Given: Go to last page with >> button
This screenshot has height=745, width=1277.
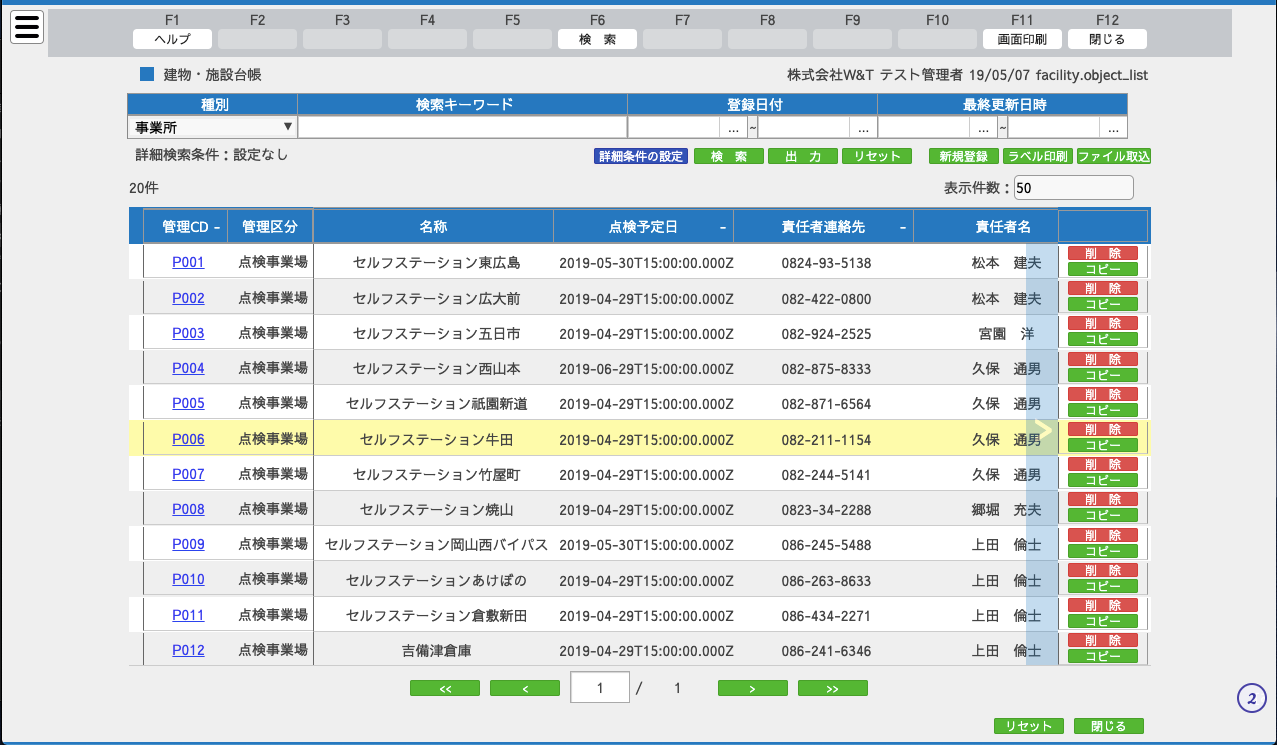Looking at the screenshot, I should 833,688.
